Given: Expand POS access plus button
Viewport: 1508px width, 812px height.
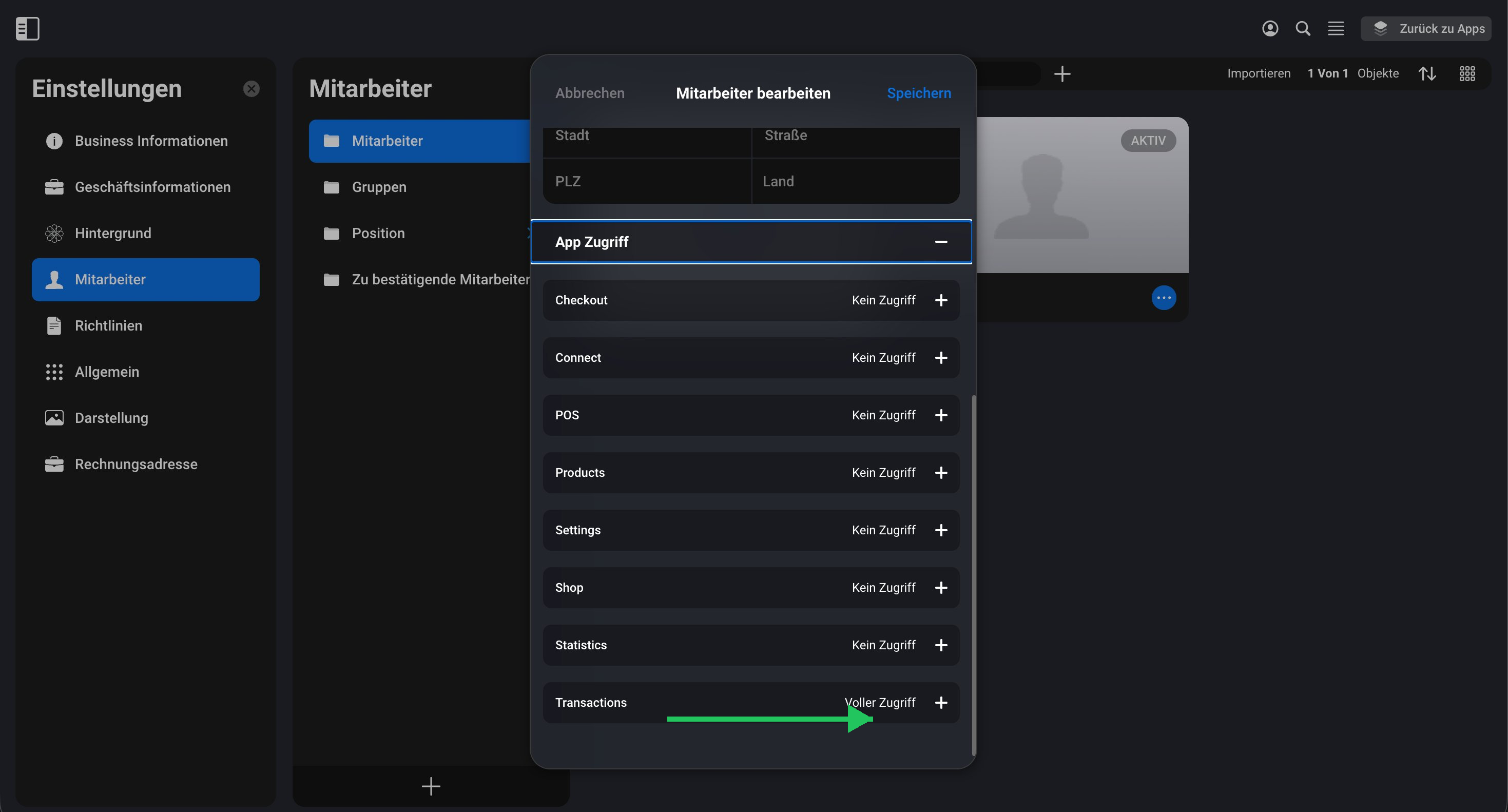Looking at the screenshot, I should 941,415.
